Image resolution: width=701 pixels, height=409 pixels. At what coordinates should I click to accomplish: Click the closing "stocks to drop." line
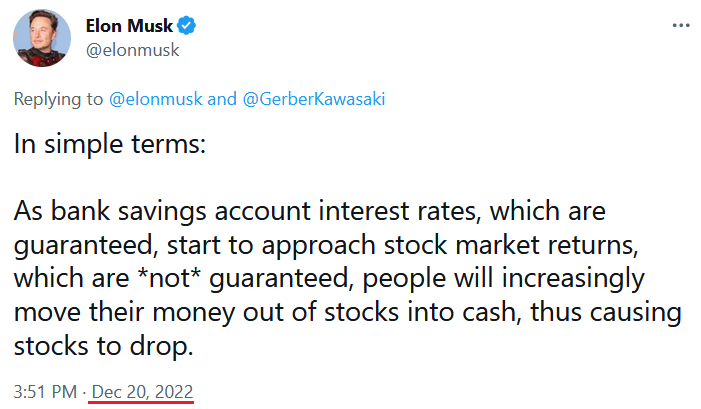coord(104,346)
